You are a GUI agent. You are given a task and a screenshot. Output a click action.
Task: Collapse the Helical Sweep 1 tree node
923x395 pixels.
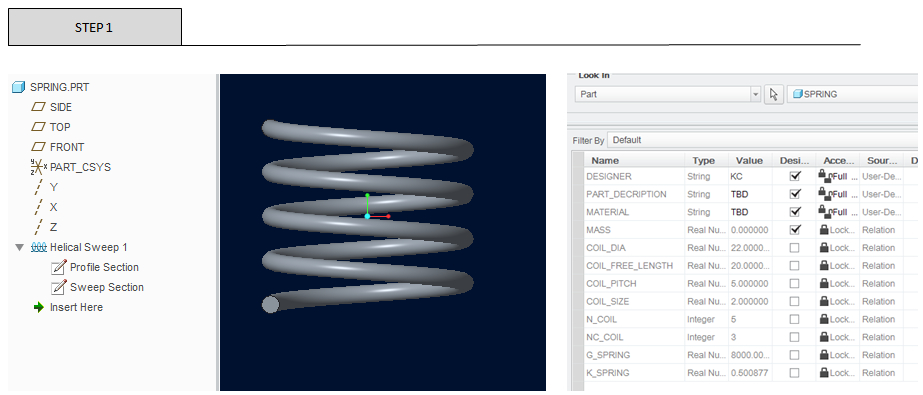(19, 247)
